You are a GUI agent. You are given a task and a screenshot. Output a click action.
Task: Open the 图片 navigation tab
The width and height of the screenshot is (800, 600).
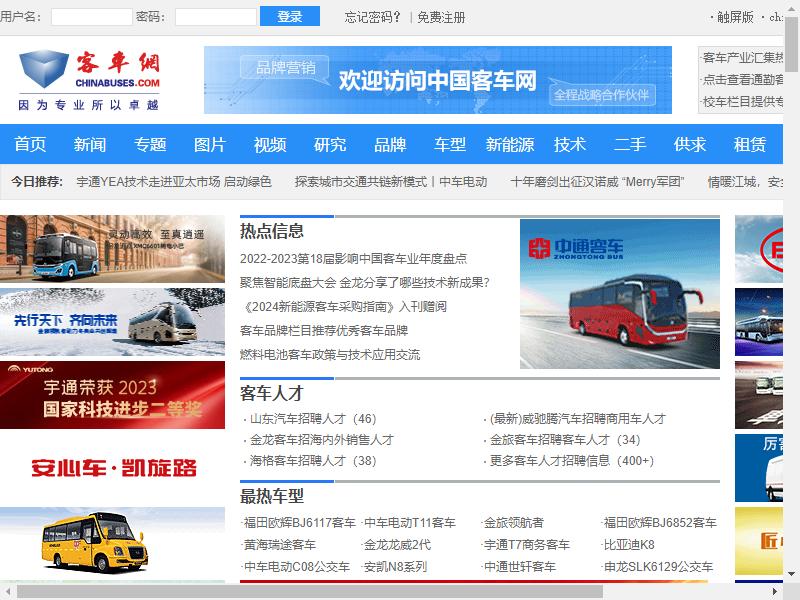click(210, 144)
